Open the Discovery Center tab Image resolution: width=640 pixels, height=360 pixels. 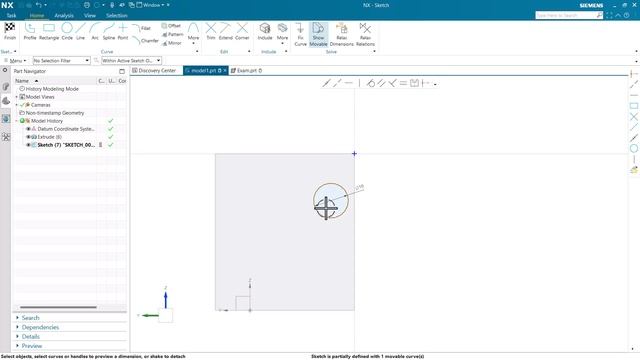[154, 71]
